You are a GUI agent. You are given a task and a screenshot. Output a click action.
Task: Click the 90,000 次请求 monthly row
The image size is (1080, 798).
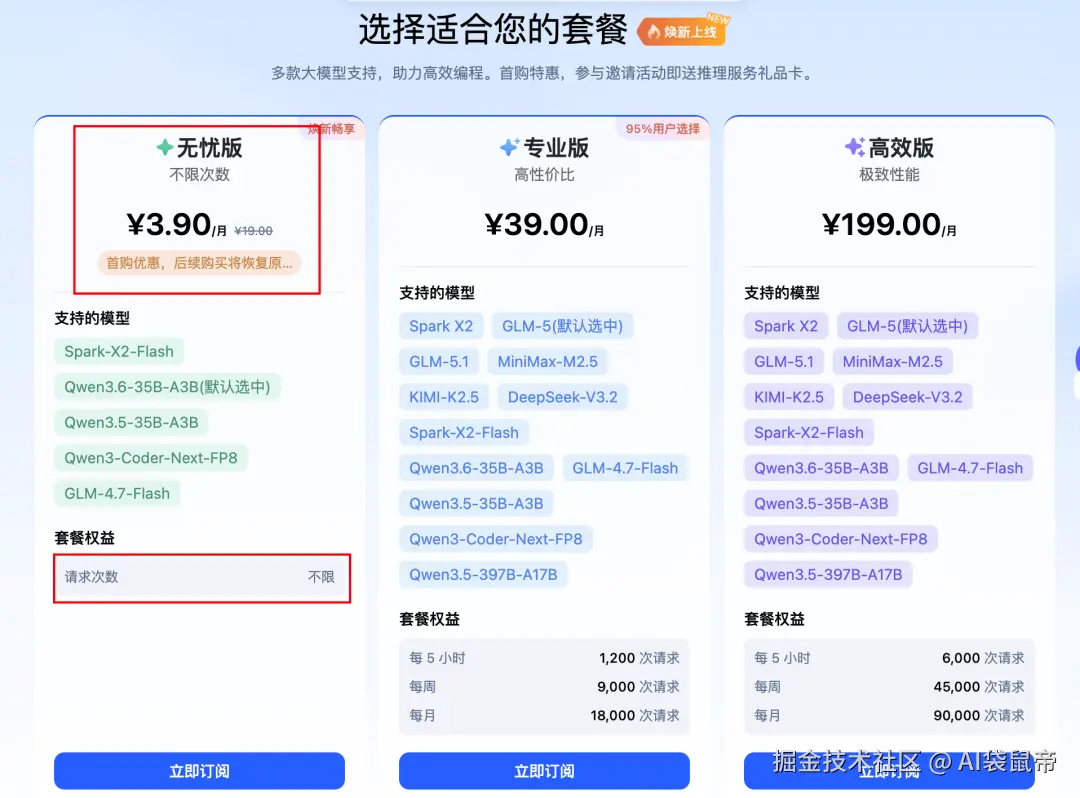(x=889, y=715)
